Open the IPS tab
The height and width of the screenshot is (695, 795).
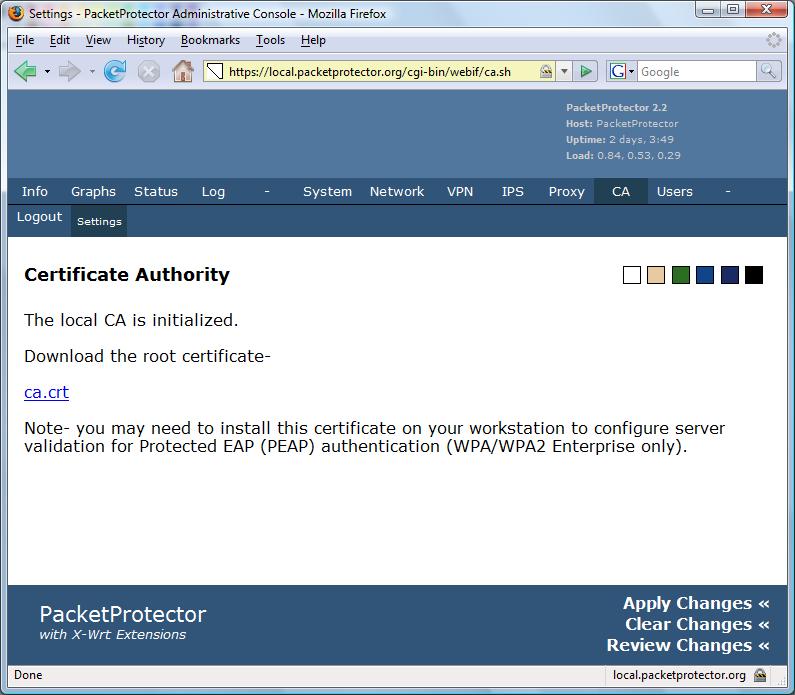pos(513,192)
